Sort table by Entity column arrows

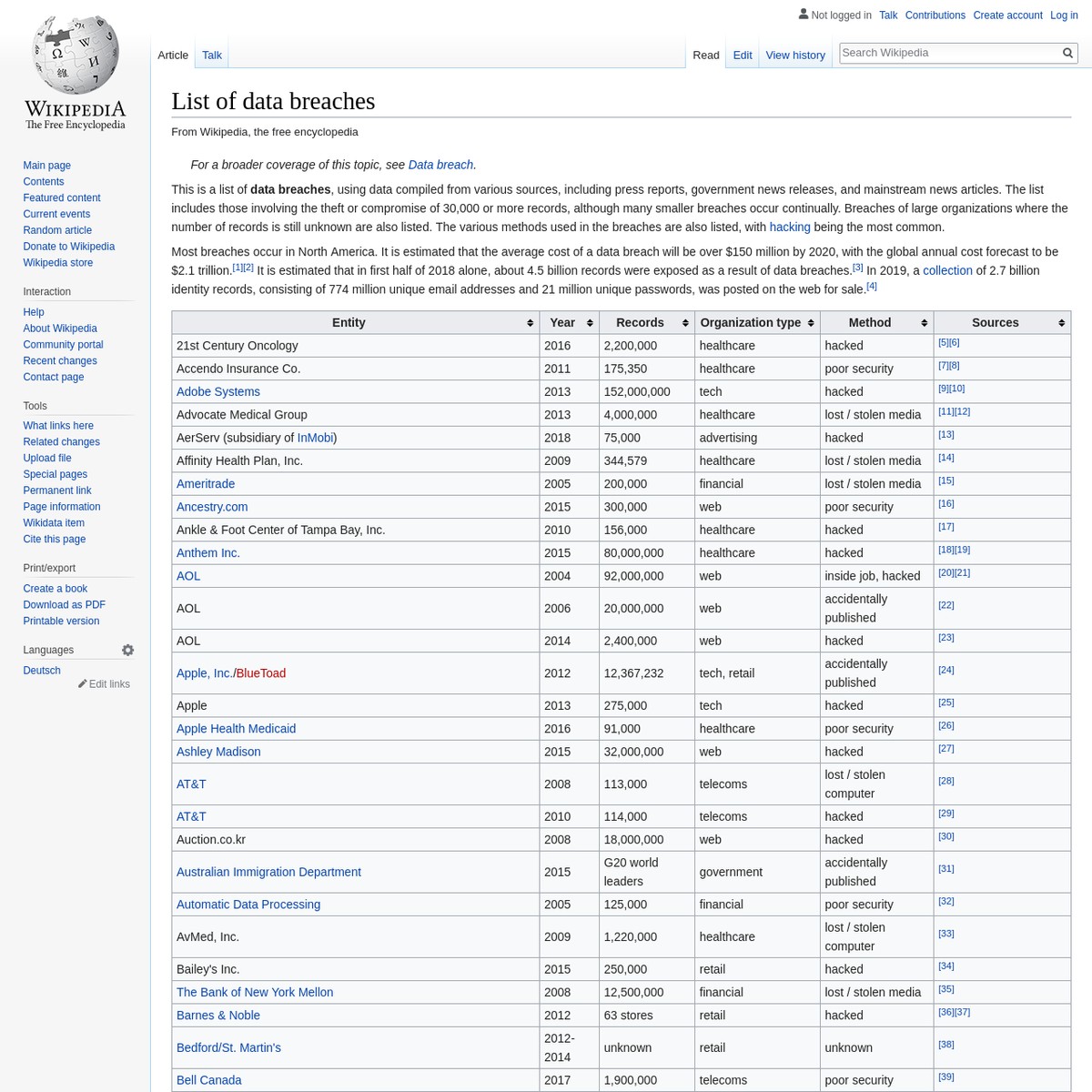530,323
